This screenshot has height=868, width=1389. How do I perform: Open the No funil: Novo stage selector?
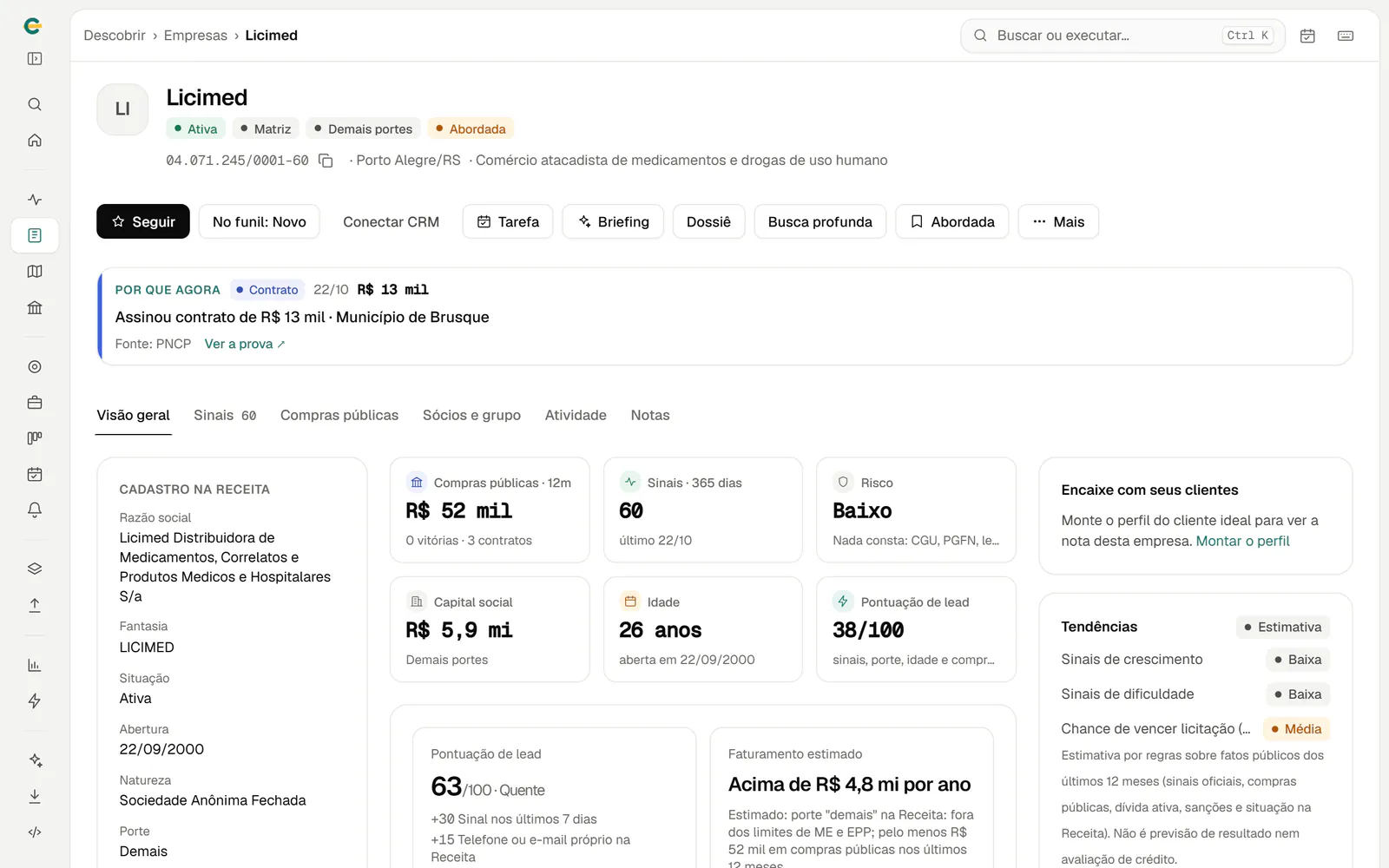(x=259, y=221)
